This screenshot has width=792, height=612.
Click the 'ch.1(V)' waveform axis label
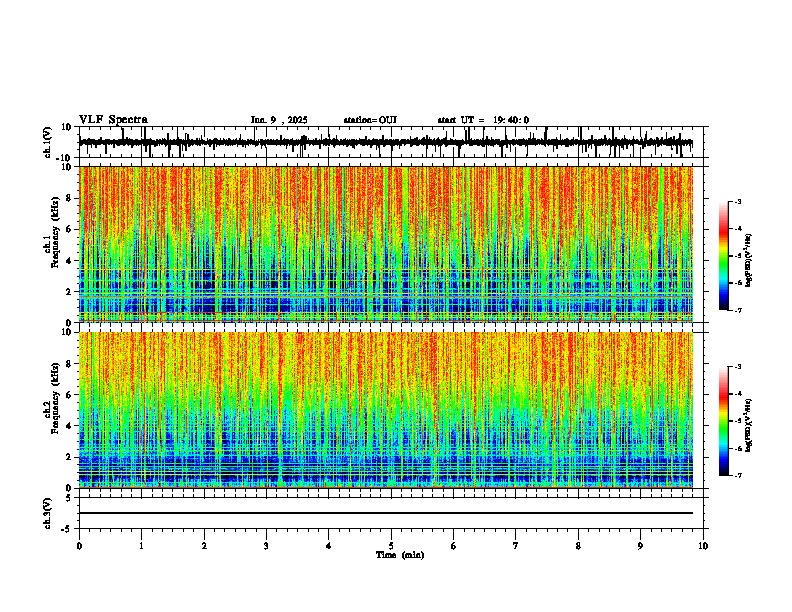pos(48,142)
